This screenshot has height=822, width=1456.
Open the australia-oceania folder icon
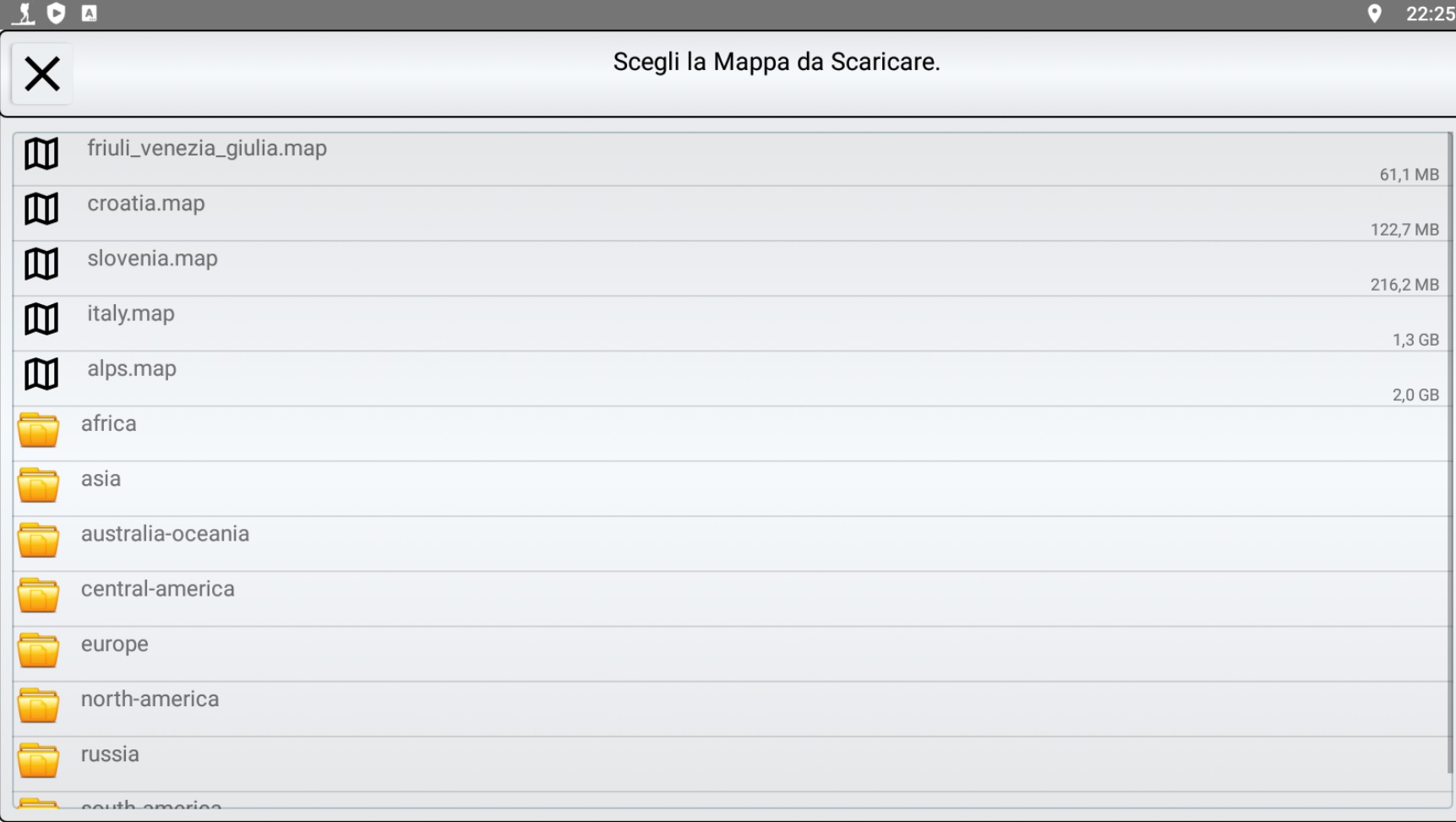coord(39,540)
